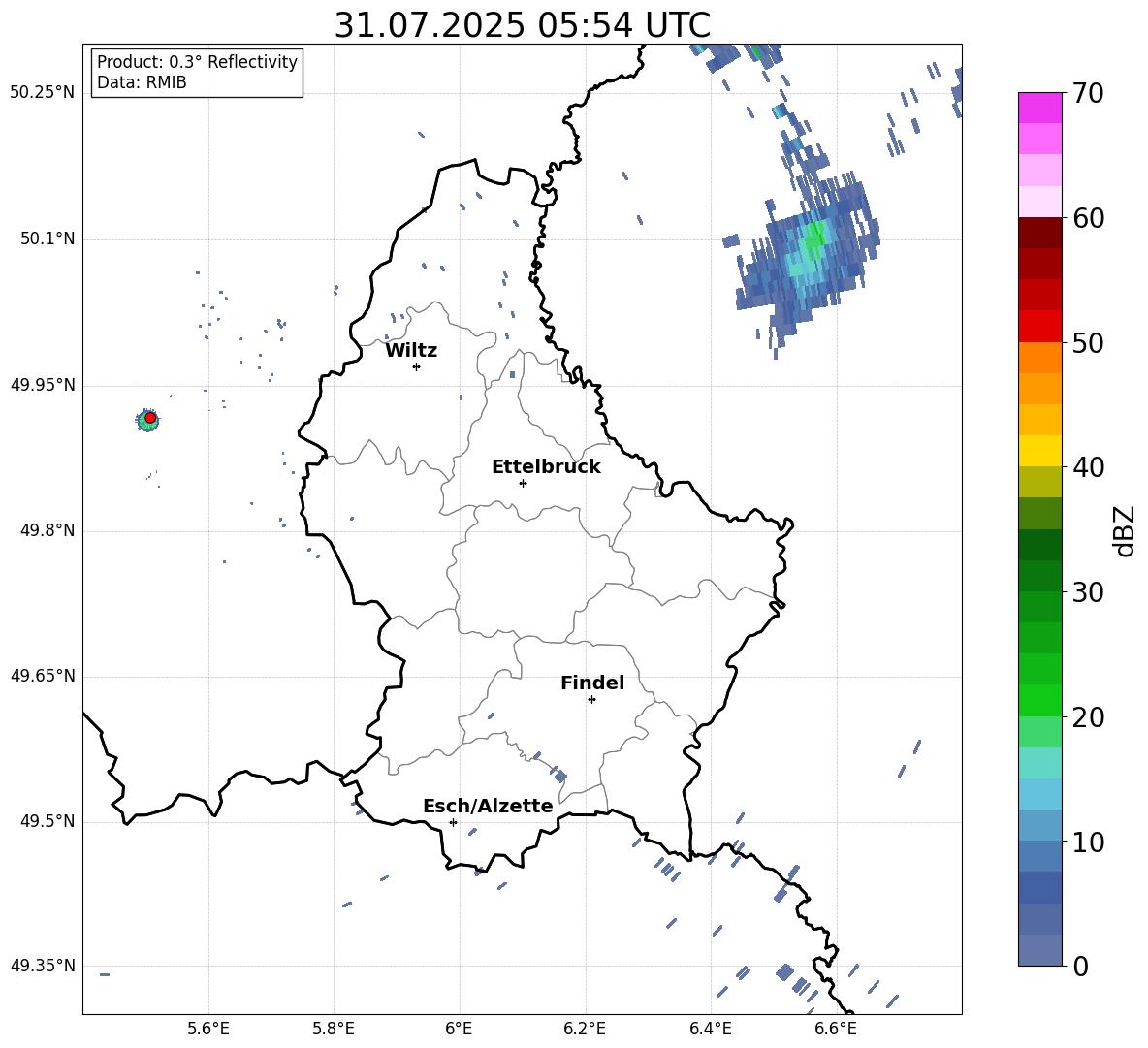
Task: Click the Product: 0.3° Reflectivity label
Action: point(197,62)
